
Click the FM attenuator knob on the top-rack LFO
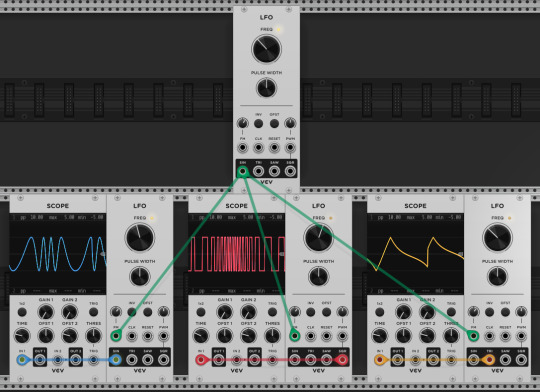click(x=243, y=123)
